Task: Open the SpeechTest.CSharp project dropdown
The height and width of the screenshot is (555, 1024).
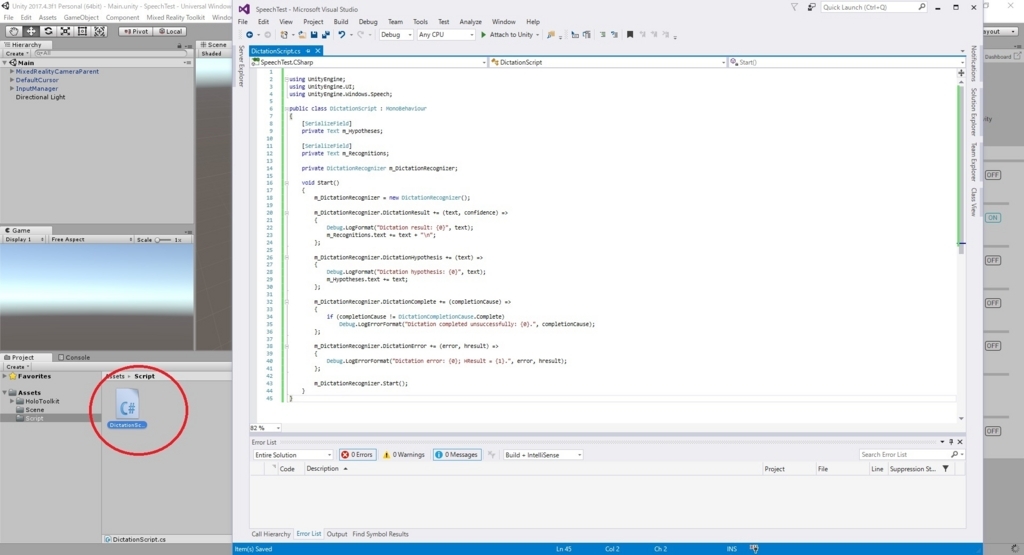Action: pyautogui.click(x=369, y=62)
